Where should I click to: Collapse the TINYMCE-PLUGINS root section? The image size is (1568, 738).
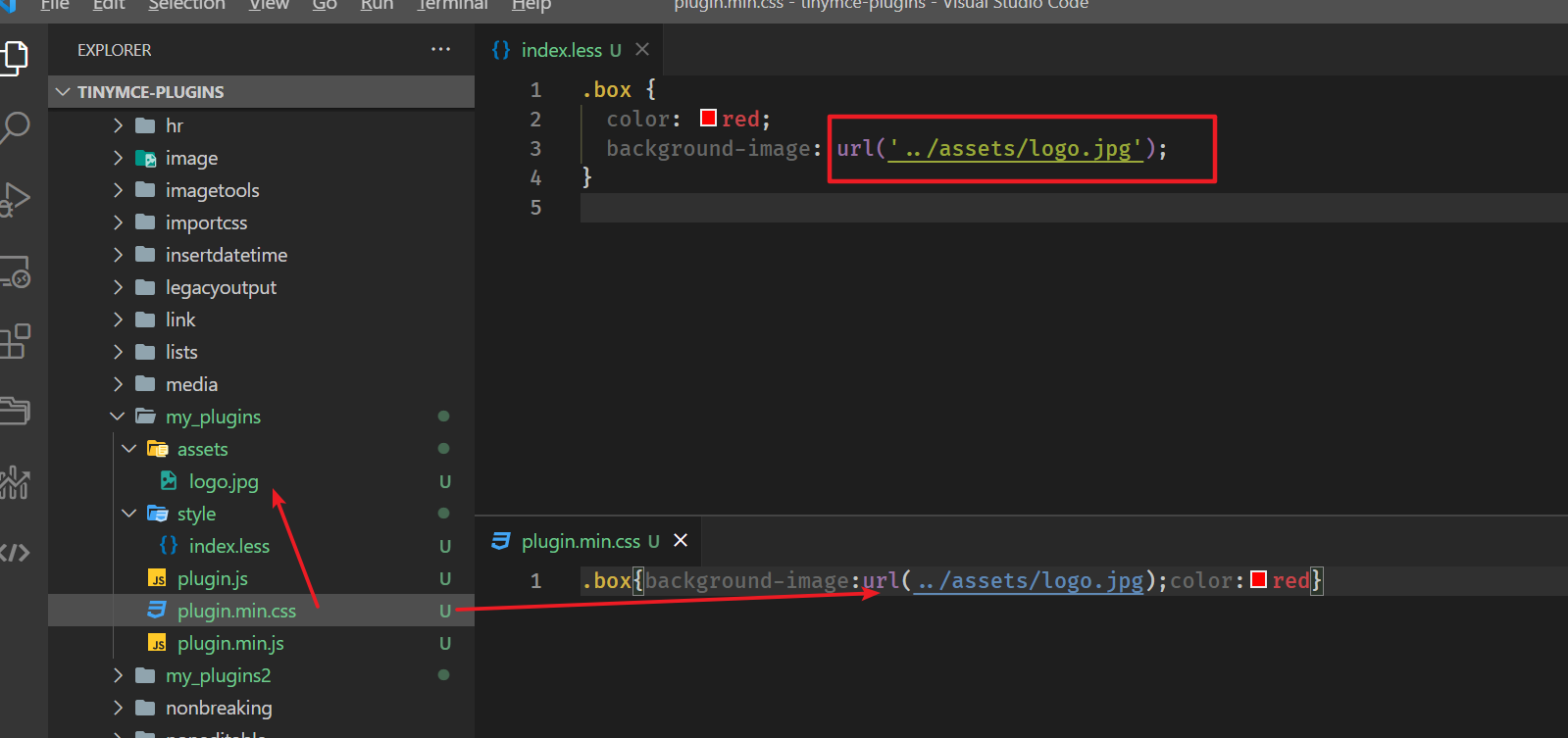(x=64, y=92)
